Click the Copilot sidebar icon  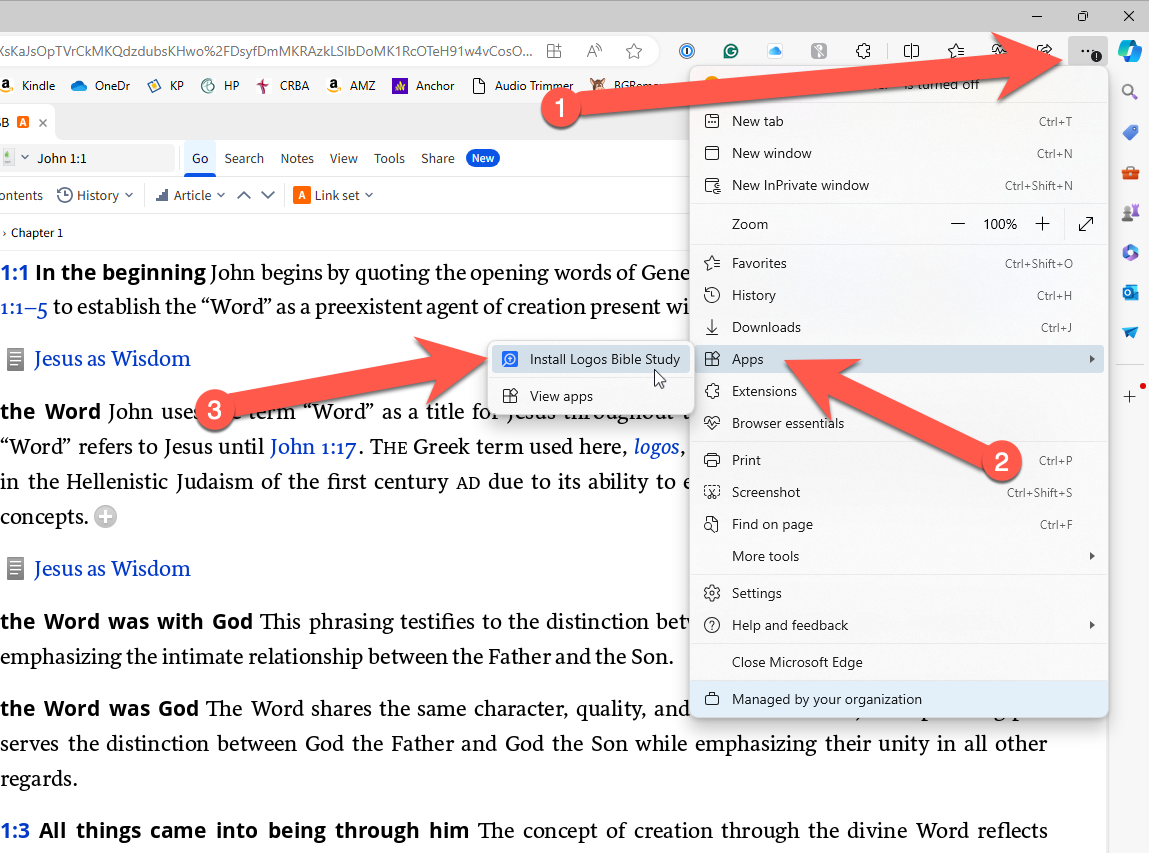tap(1129, 51)
